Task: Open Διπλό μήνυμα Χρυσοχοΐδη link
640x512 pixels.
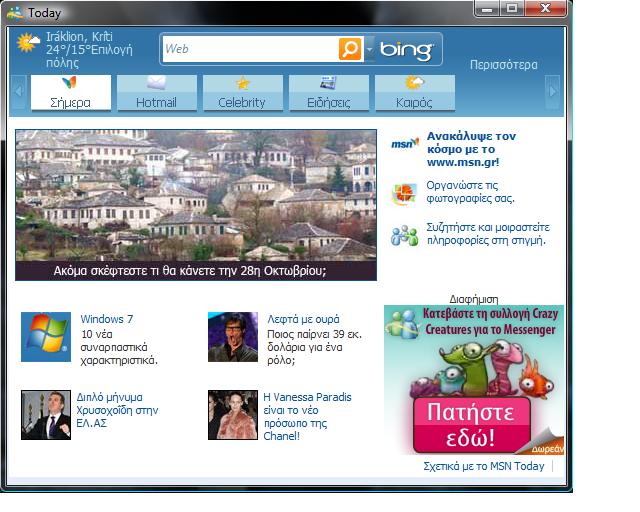Action: (117, 410)
